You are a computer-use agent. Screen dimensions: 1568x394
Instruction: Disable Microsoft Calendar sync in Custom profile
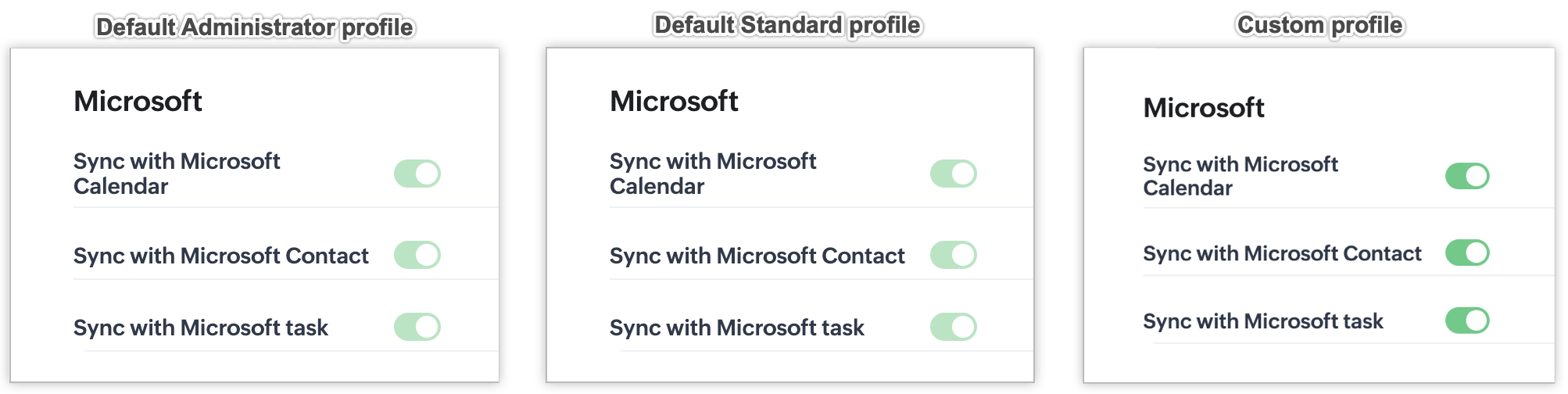[x=1467, y=176]
